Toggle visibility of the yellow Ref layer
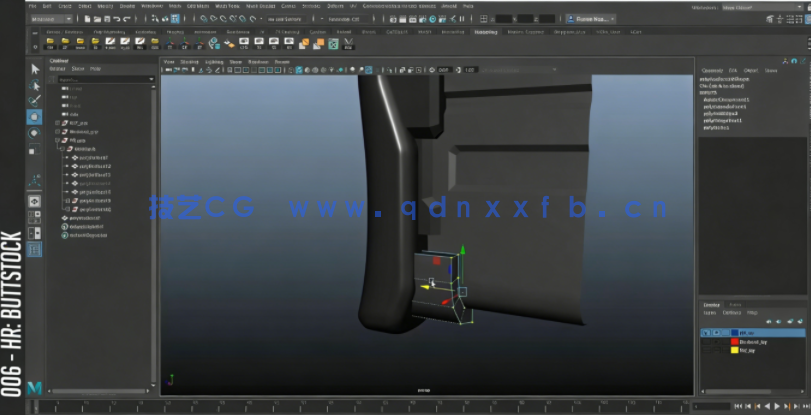811x415 pixels. tap(706, 351)
